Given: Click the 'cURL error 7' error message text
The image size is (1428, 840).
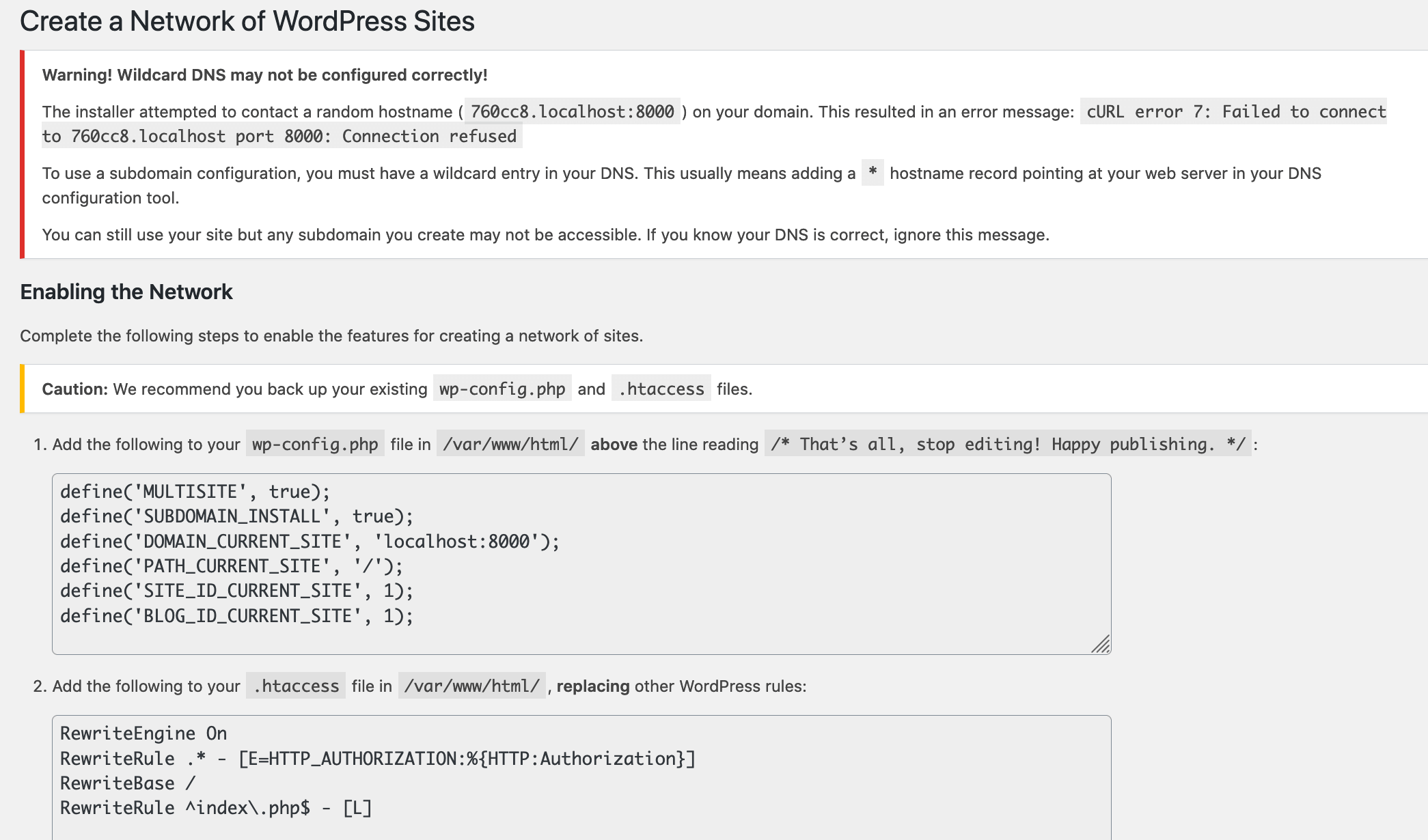Looking at the screenshot, I should point(714,124).
